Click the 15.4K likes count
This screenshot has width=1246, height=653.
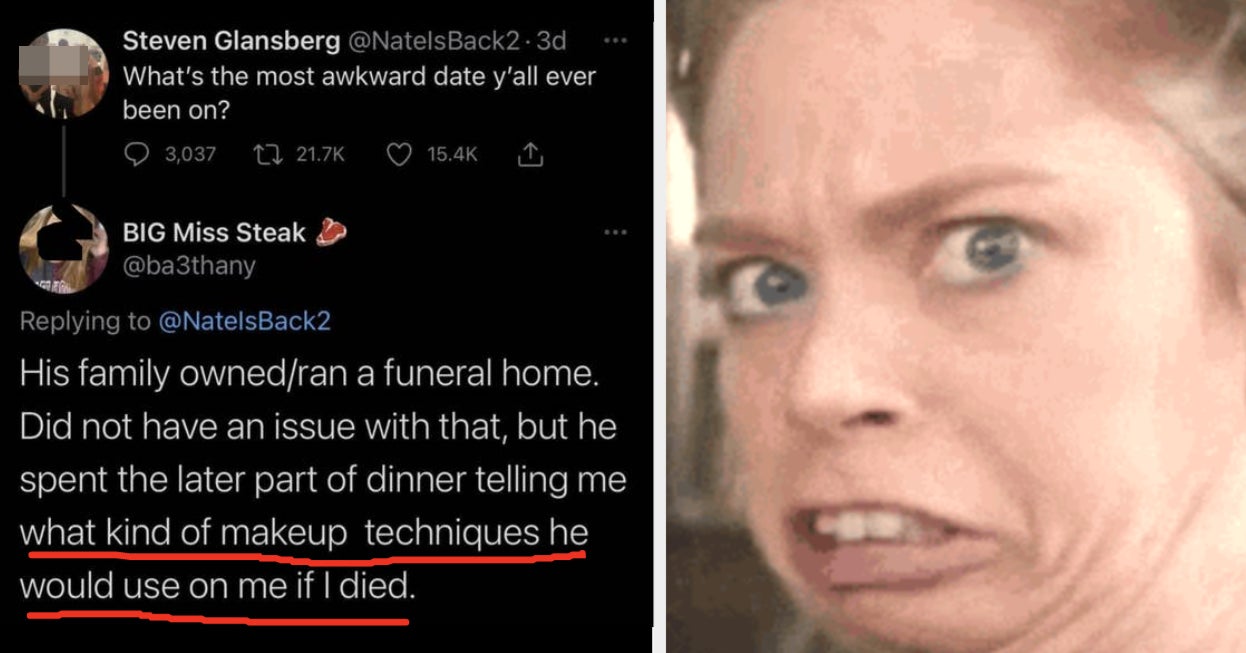[x=452, y=154]
